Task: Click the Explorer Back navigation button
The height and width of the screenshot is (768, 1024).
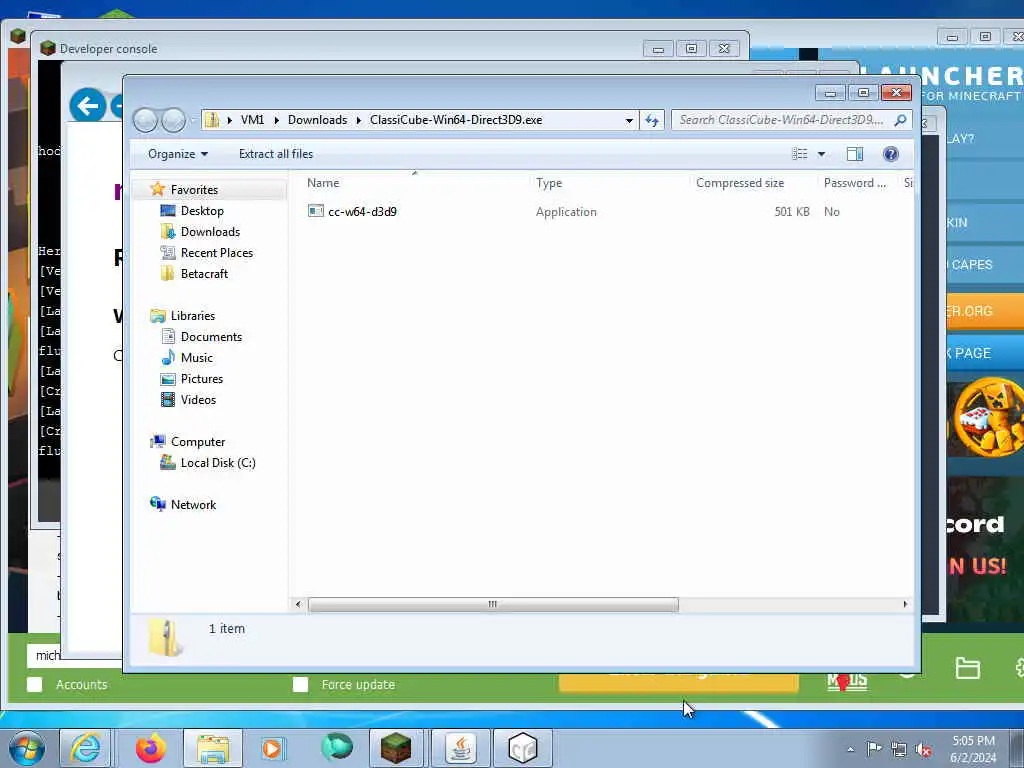Action: tap(145, 120)
